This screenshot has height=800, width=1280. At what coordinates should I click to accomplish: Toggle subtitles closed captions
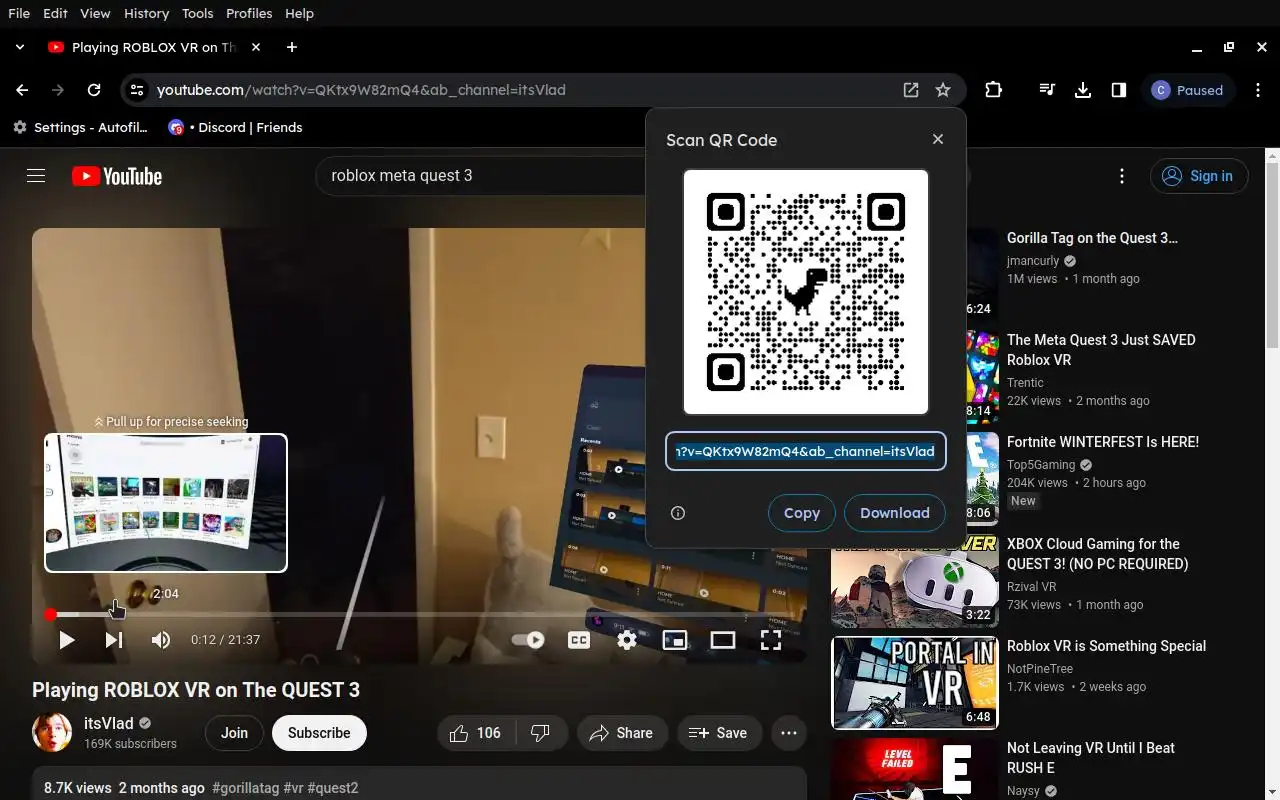tap(579, 640)
